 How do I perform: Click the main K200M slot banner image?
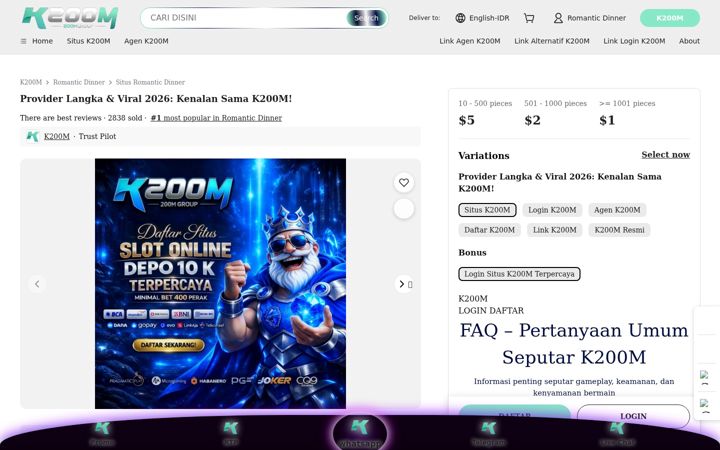click(220, 284)
